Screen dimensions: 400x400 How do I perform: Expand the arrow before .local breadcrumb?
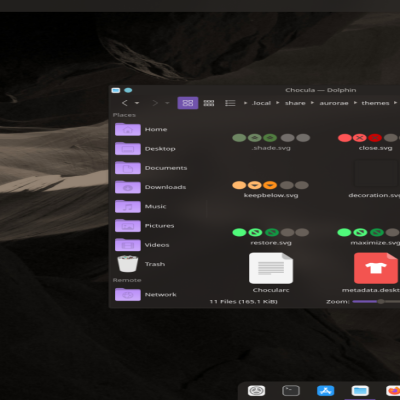[245, 103]
